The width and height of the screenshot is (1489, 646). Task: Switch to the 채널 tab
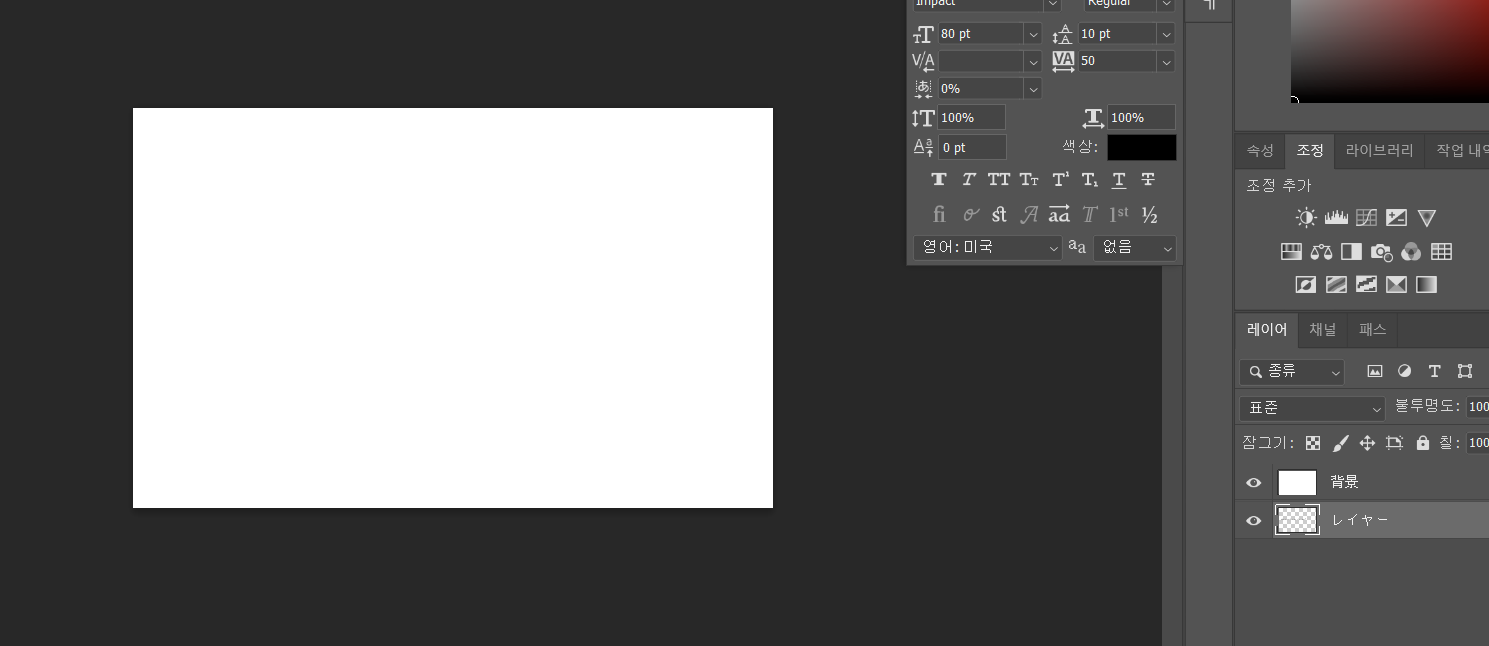tap(1323, 329)
